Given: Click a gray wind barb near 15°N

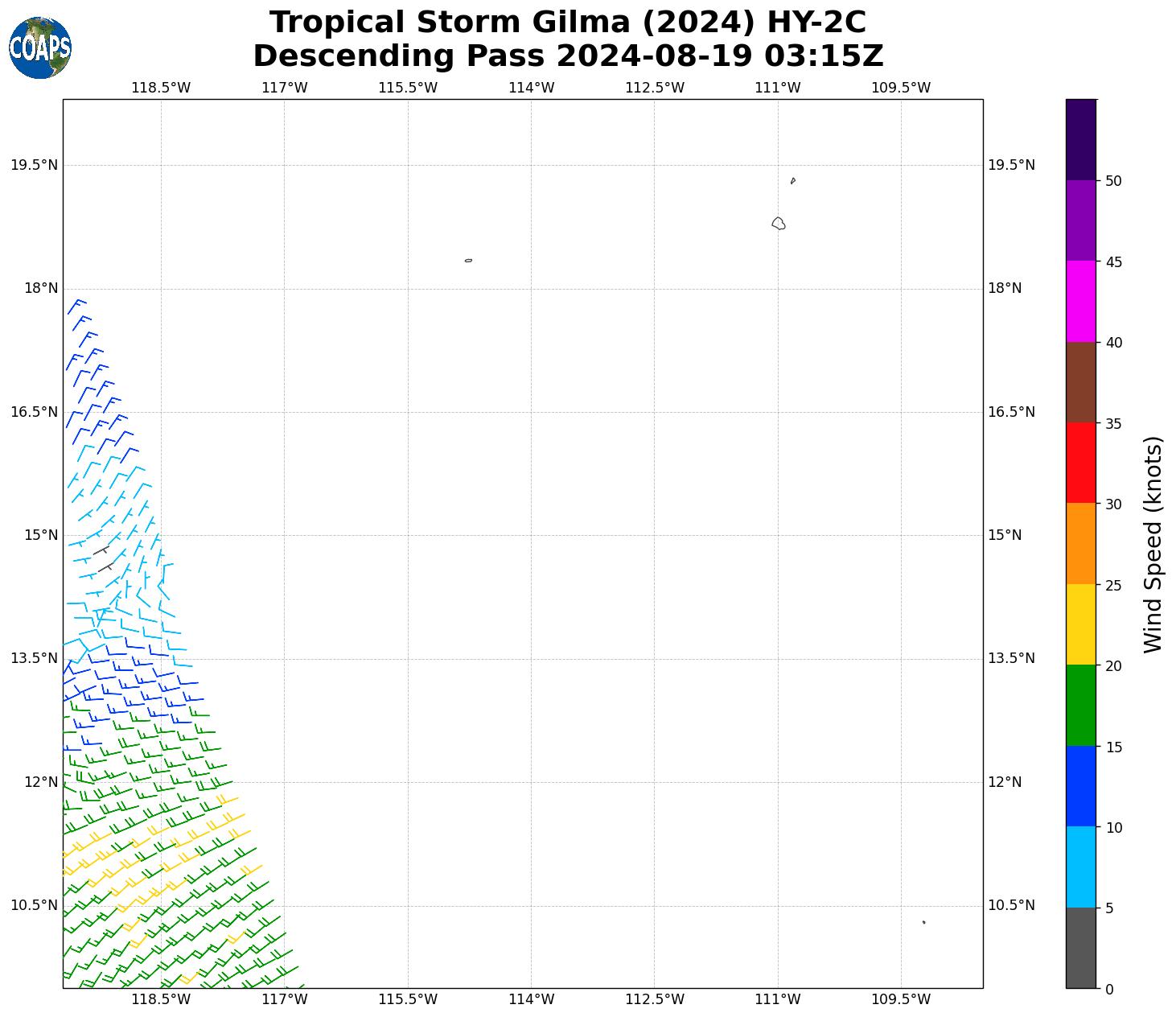Looking at the screenshot, I should coord(101,551).
